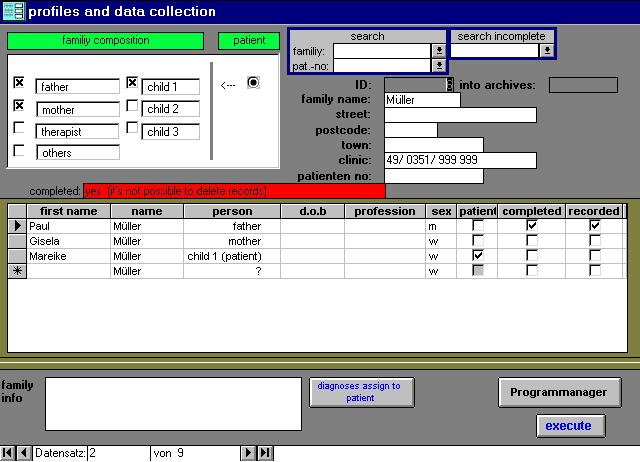Enable the therapist checkbox
The width and height of the screenshot is (640, 462).
(x=19, y=129)
